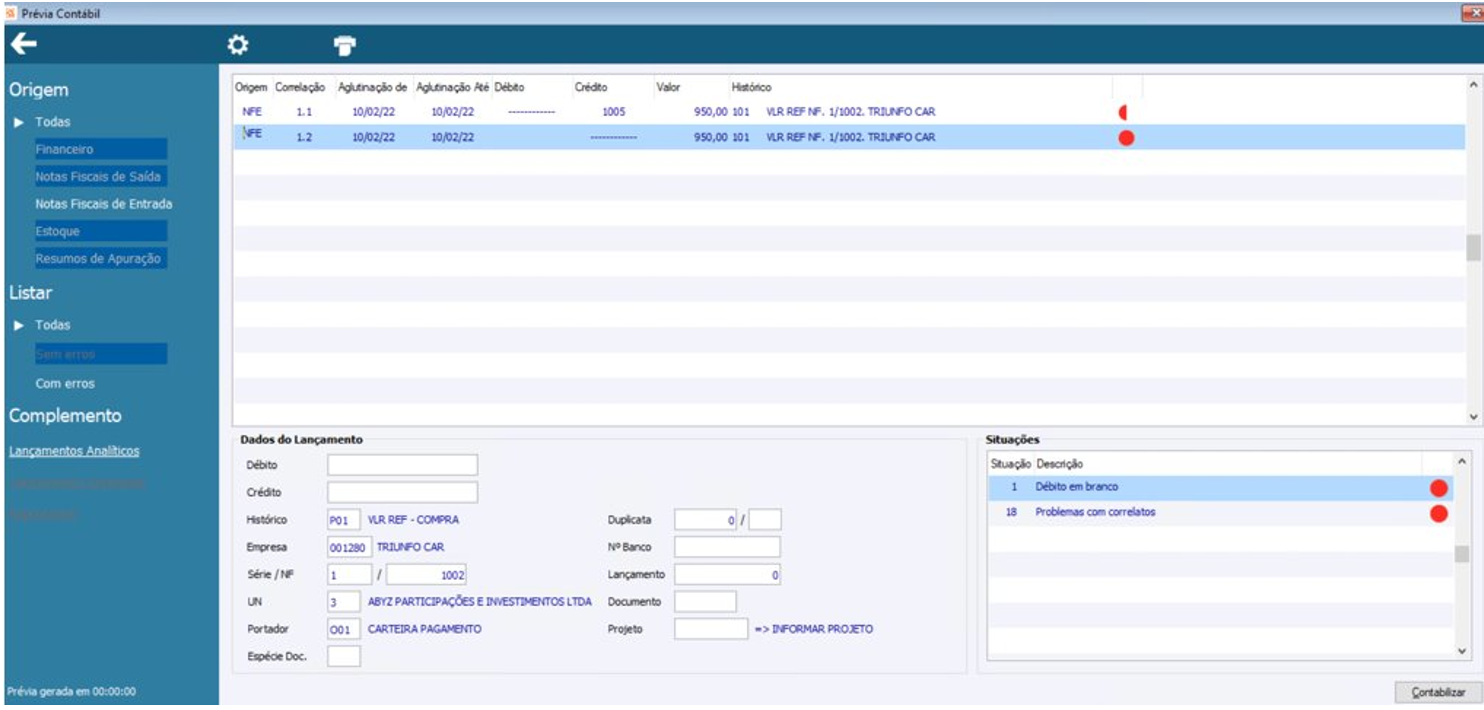Open Lançamentos Analíticos link
Viewport: 1484px width, 710px height.
(x=73, y=451)
